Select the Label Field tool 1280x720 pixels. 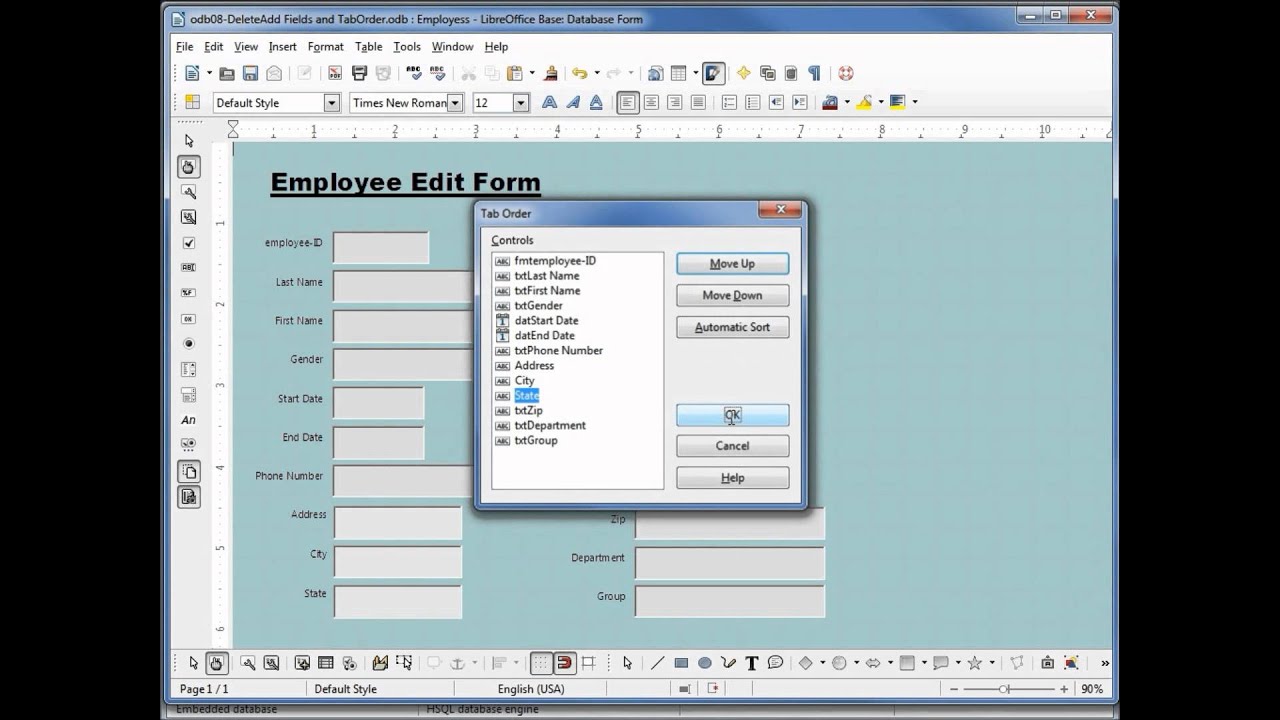[x=188, y=420]
